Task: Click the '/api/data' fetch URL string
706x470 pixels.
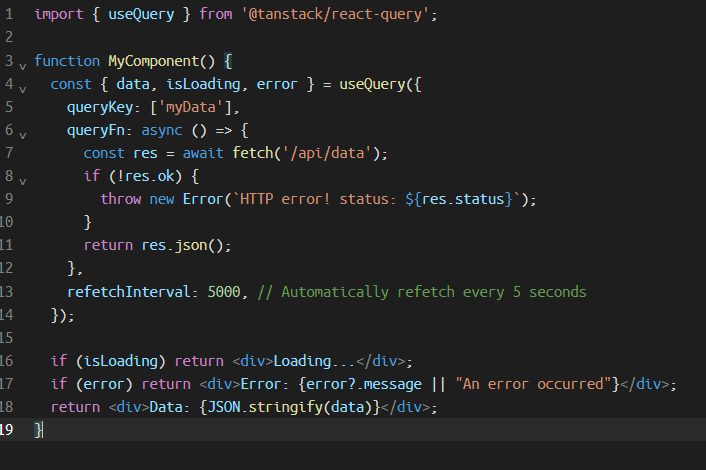Action: [327, 153]
